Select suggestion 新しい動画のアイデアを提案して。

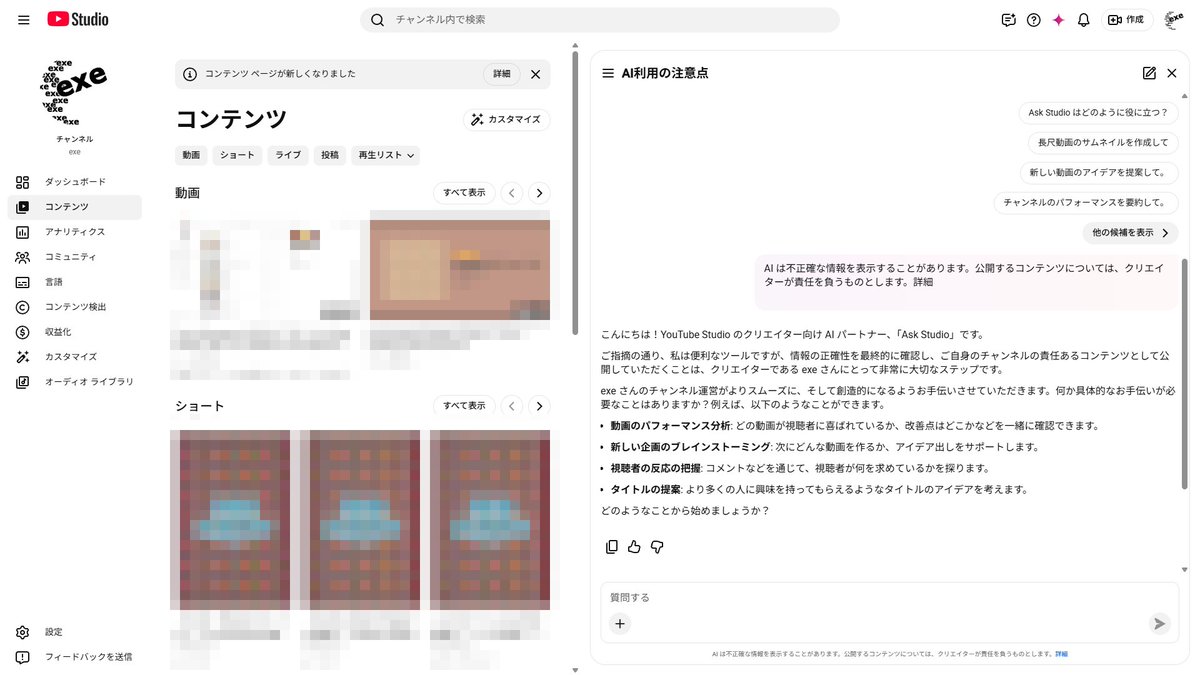(x=1099, y=173)
